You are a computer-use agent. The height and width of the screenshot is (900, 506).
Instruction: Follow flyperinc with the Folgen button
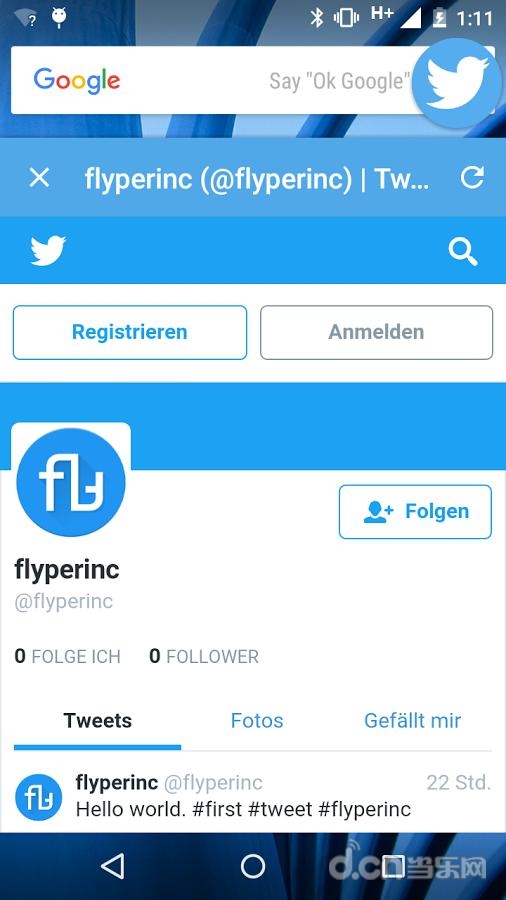tap(415, 511)
